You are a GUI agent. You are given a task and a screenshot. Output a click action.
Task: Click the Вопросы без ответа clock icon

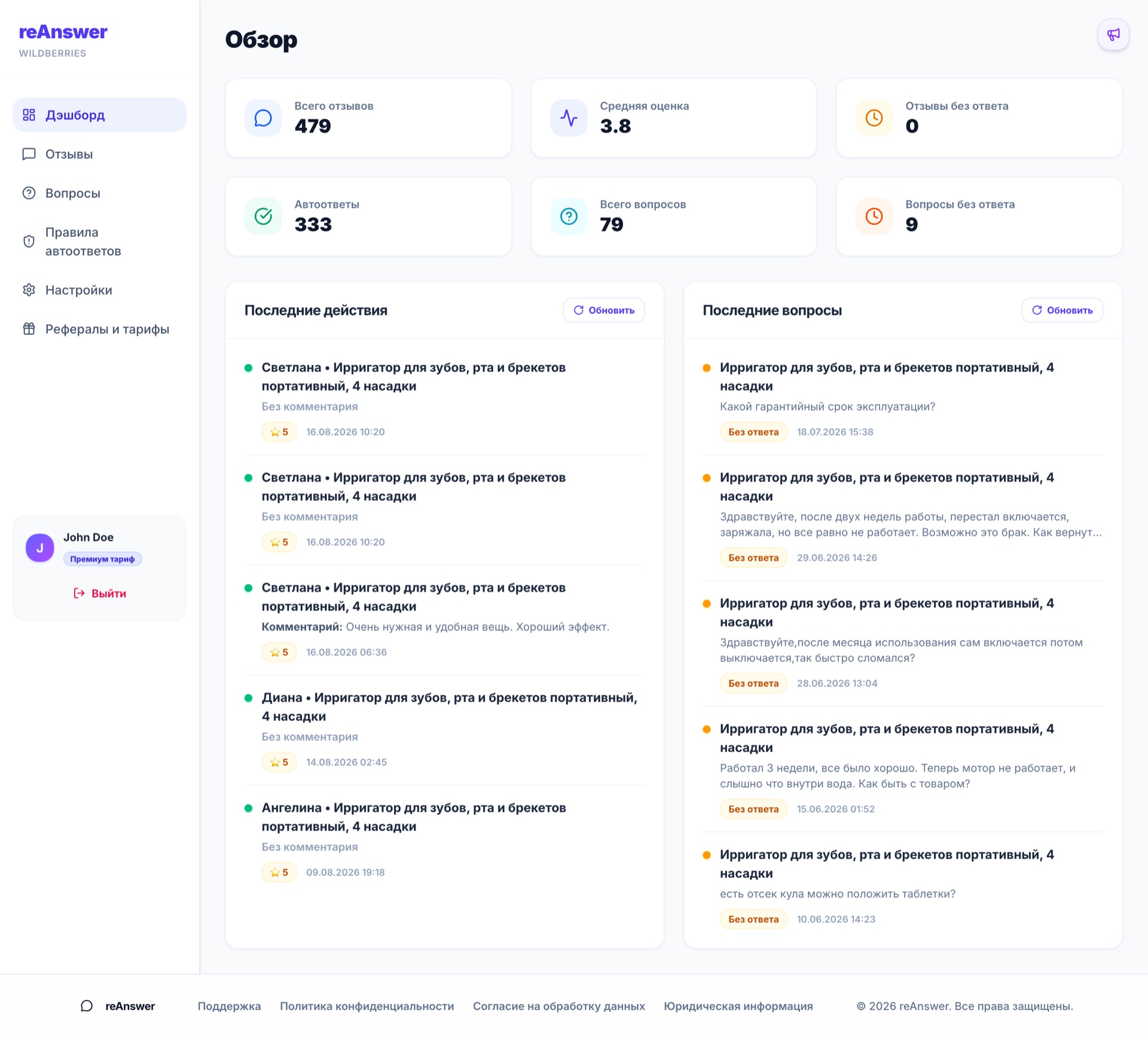click(x=874, y=216)
